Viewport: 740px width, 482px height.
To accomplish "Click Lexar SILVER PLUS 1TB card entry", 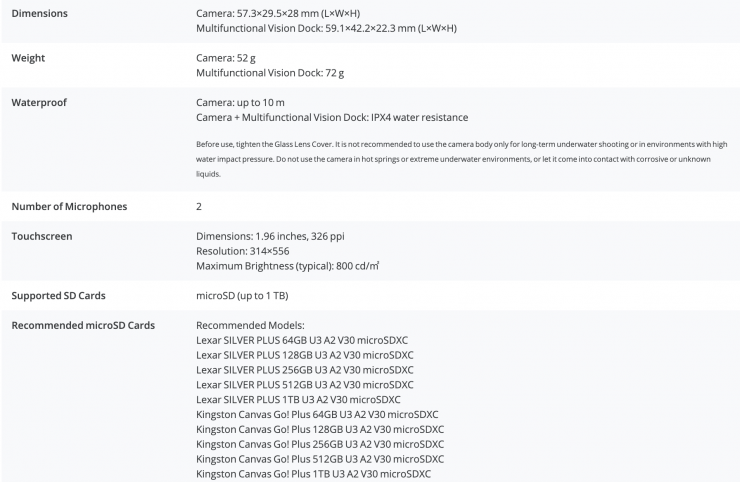I will click(300, 399).
